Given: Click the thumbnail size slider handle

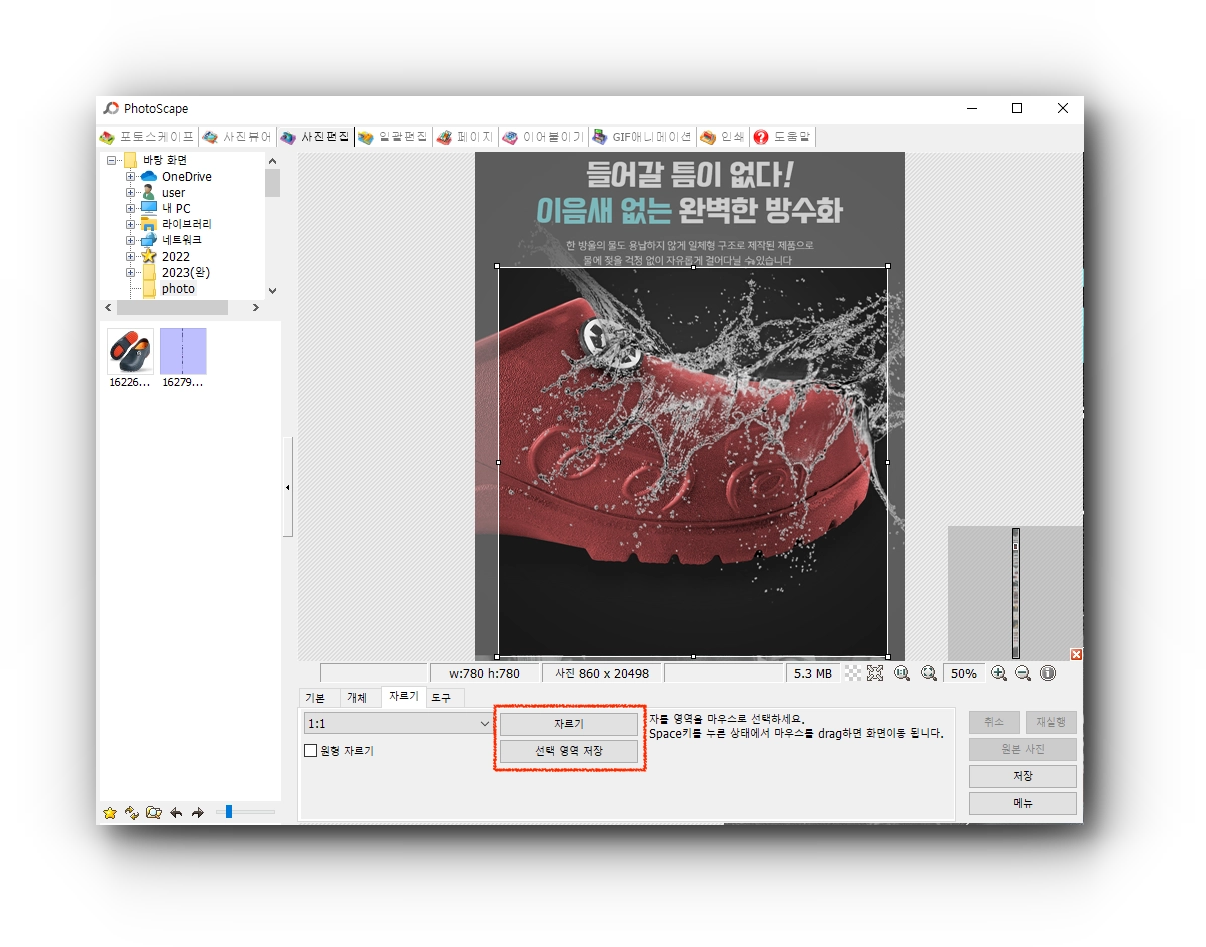Looking at the screenshot, I should click(x=229, y=812).
